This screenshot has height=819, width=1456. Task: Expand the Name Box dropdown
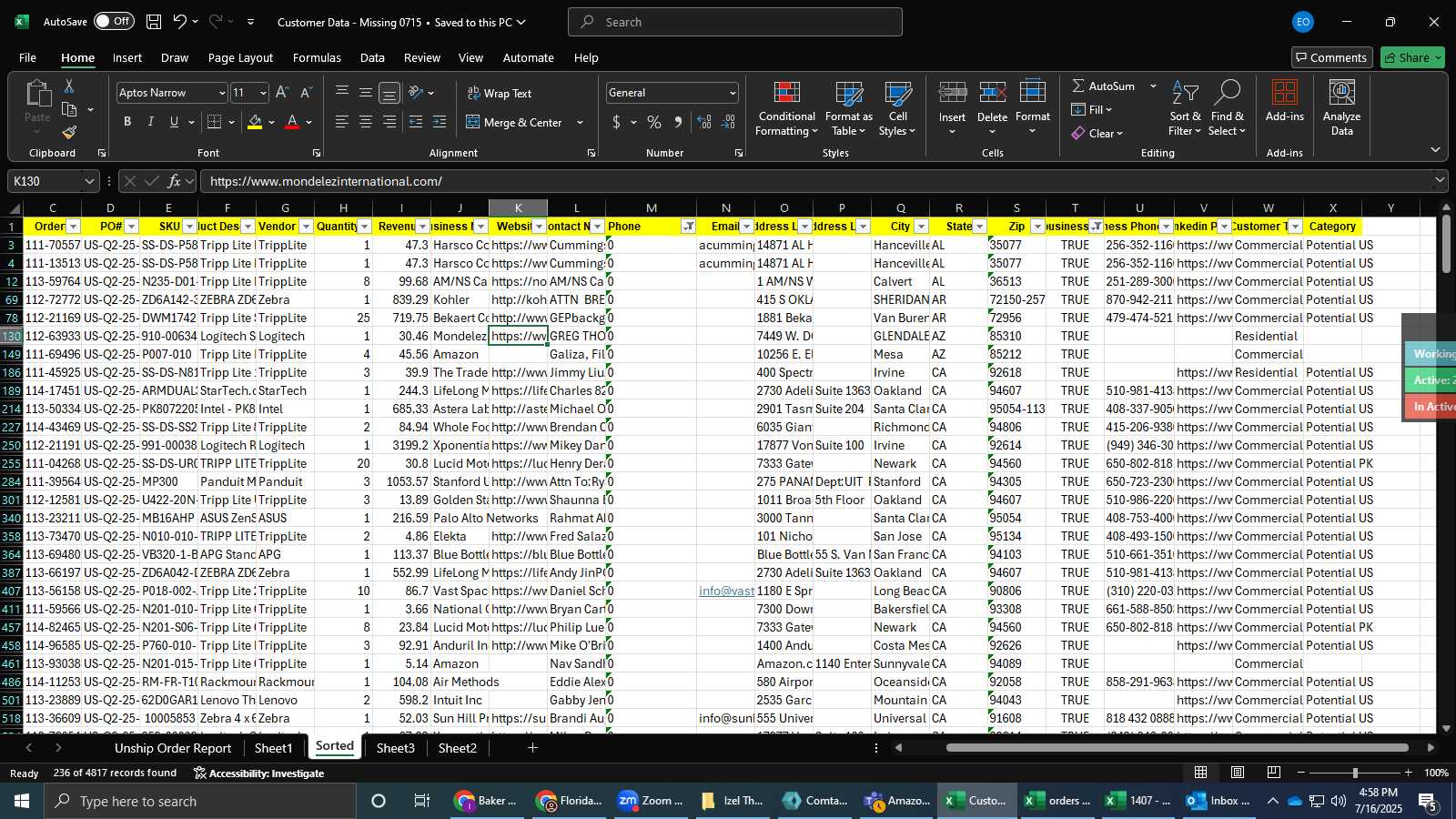(x=89, y=181)
